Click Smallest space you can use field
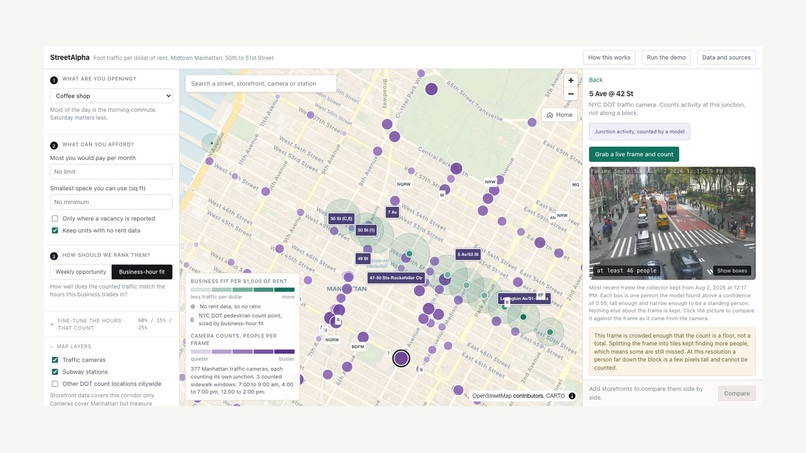 [111, 202]
